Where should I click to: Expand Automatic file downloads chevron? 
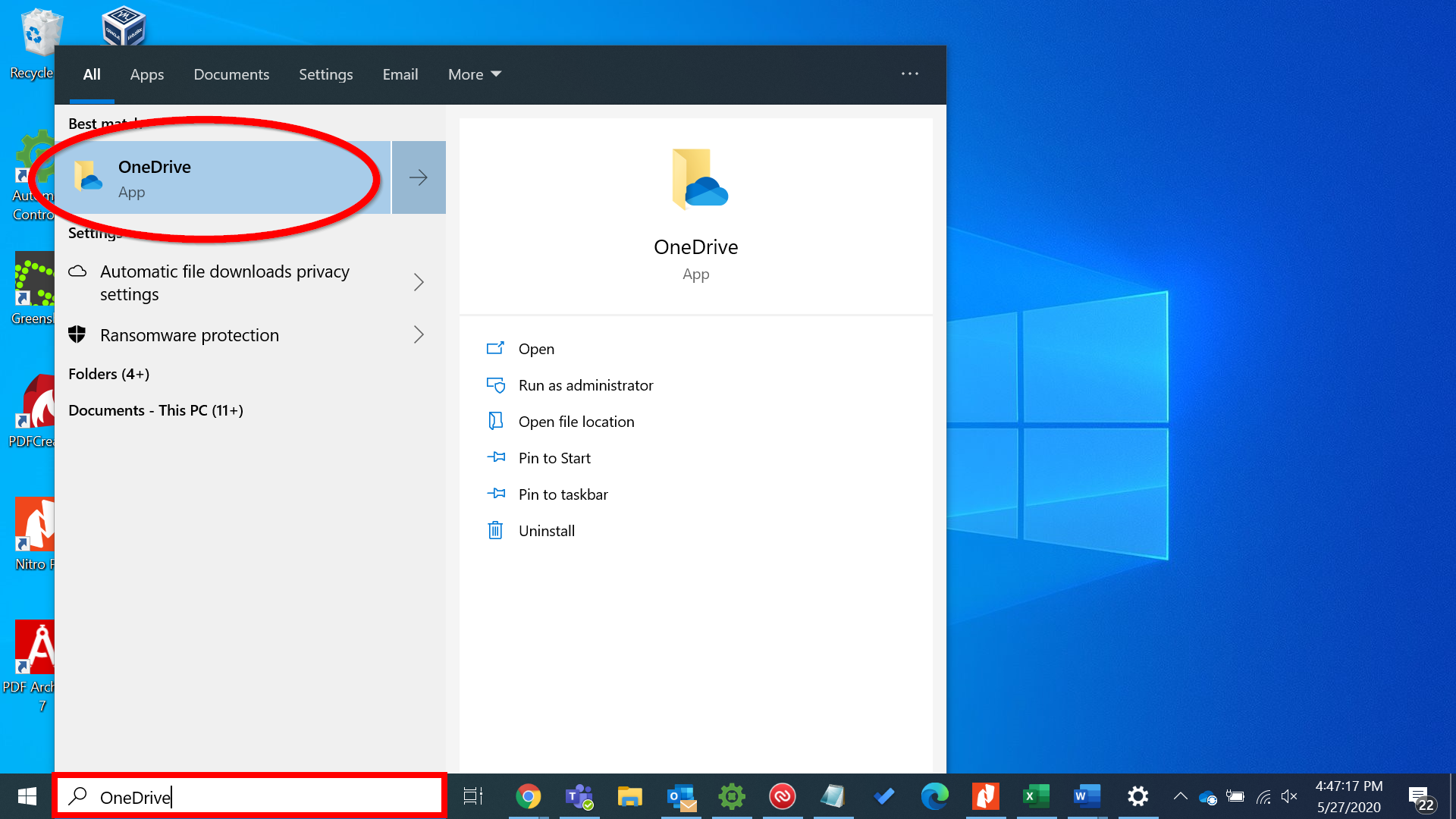point(419,282)
